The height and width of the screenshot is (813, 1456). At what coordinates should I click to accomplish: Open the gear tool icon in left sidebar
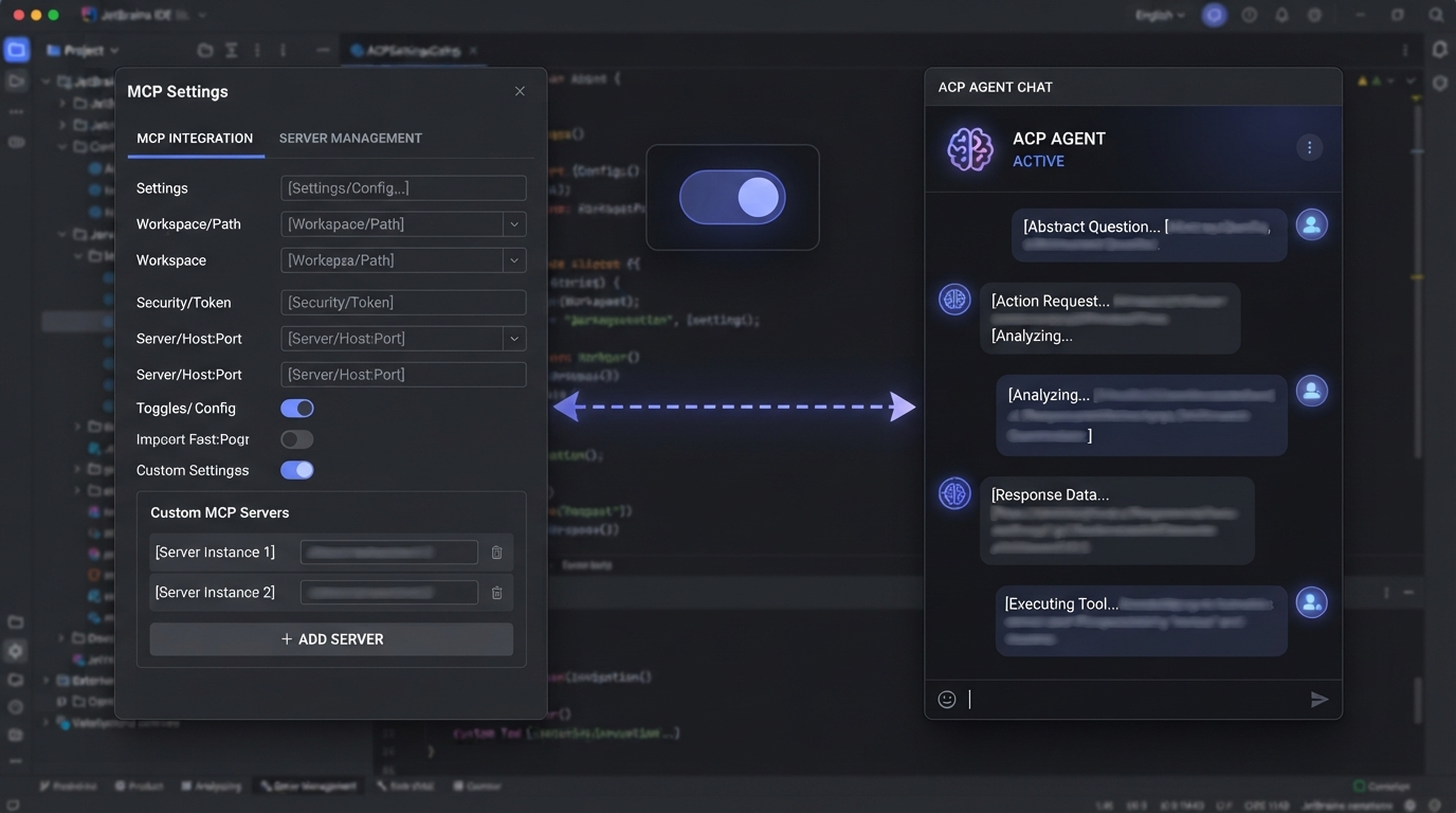point(15,651)
